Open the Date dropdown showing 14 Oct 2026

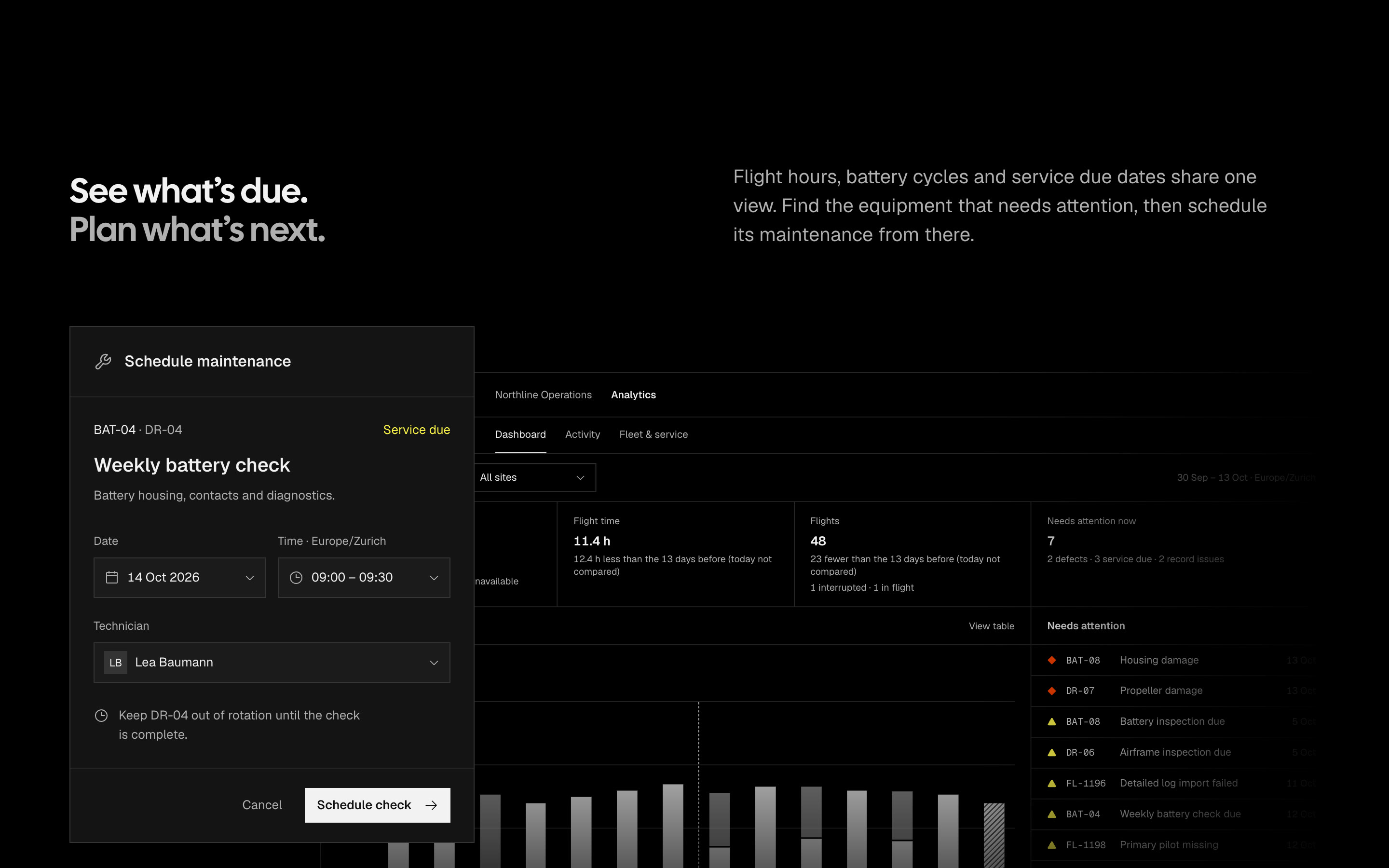pyautogui.click(x=179, y=578)
